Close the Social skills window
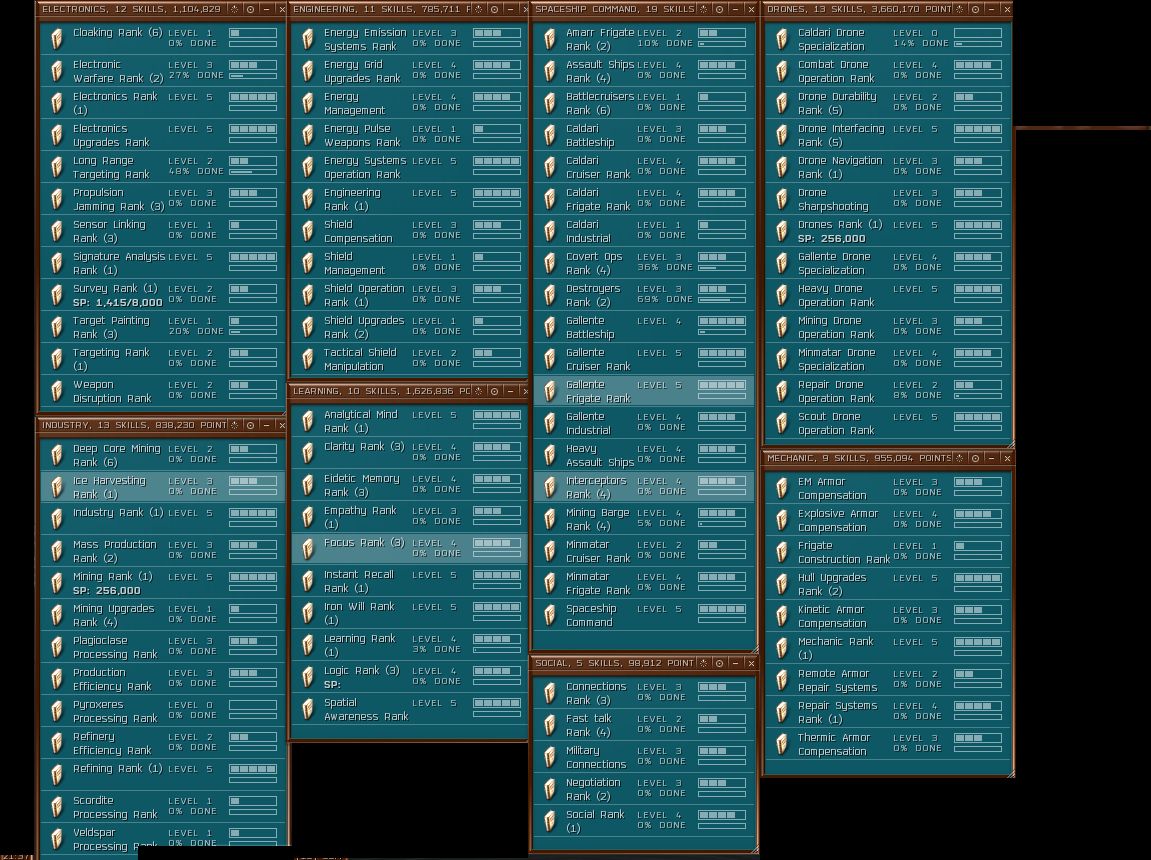 point(751,663)
